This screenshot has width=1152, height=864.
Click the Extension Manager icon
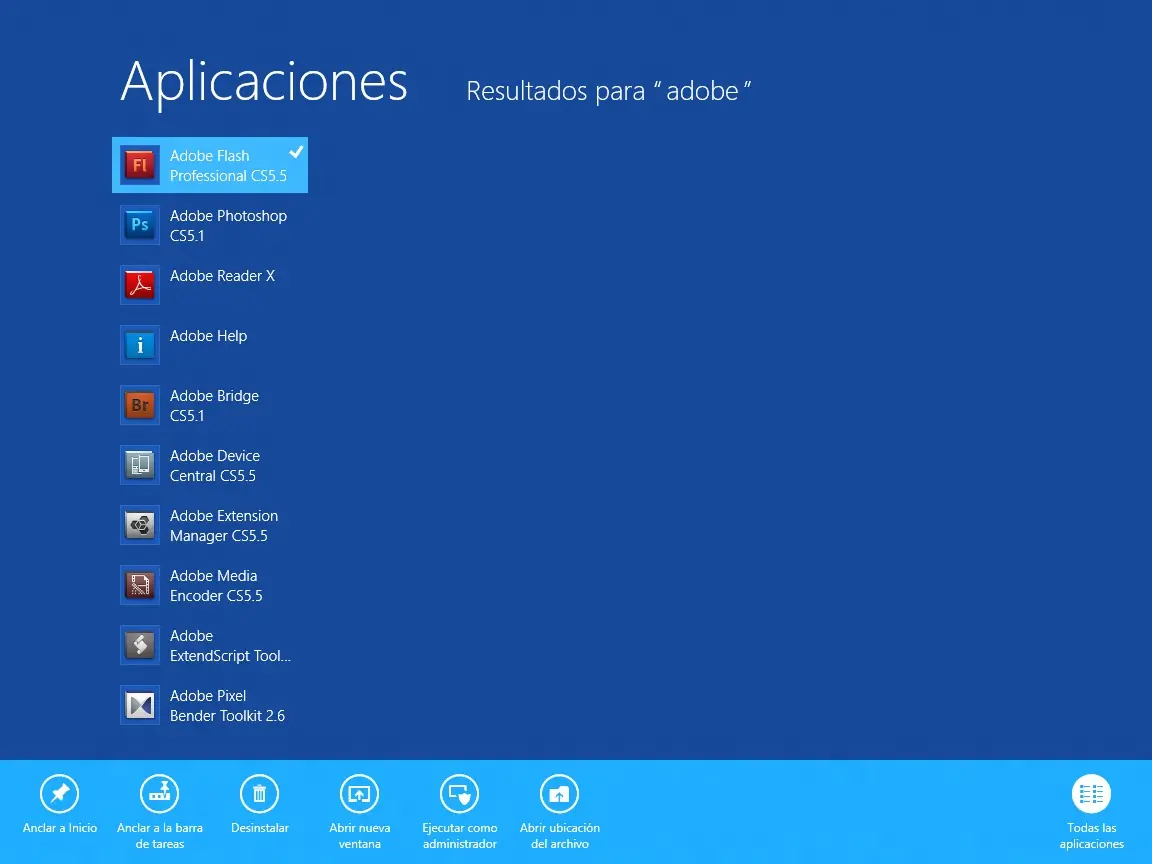[140, 525]
